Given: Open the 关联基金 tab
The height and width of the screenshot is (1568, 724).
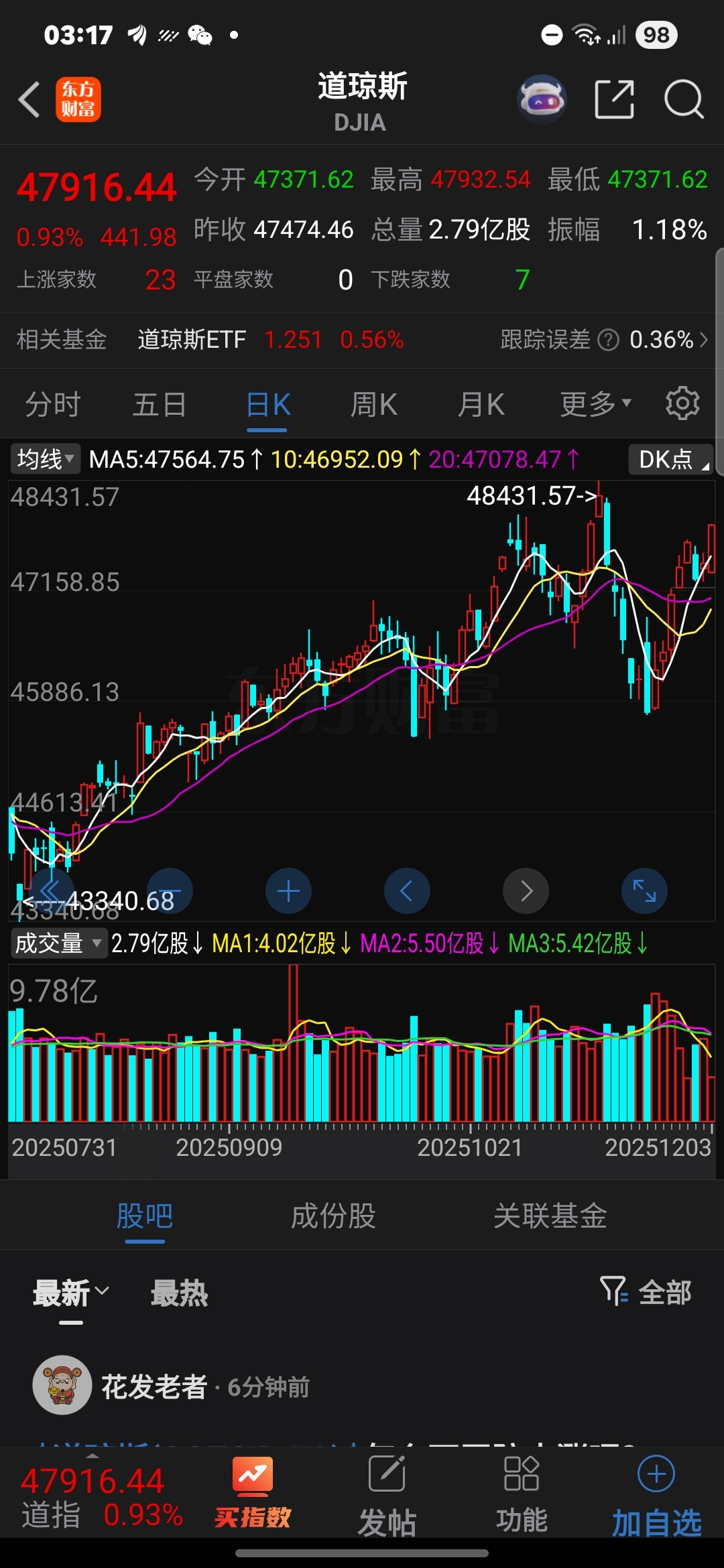Looking at the screenshot, I should (550, 1216).
